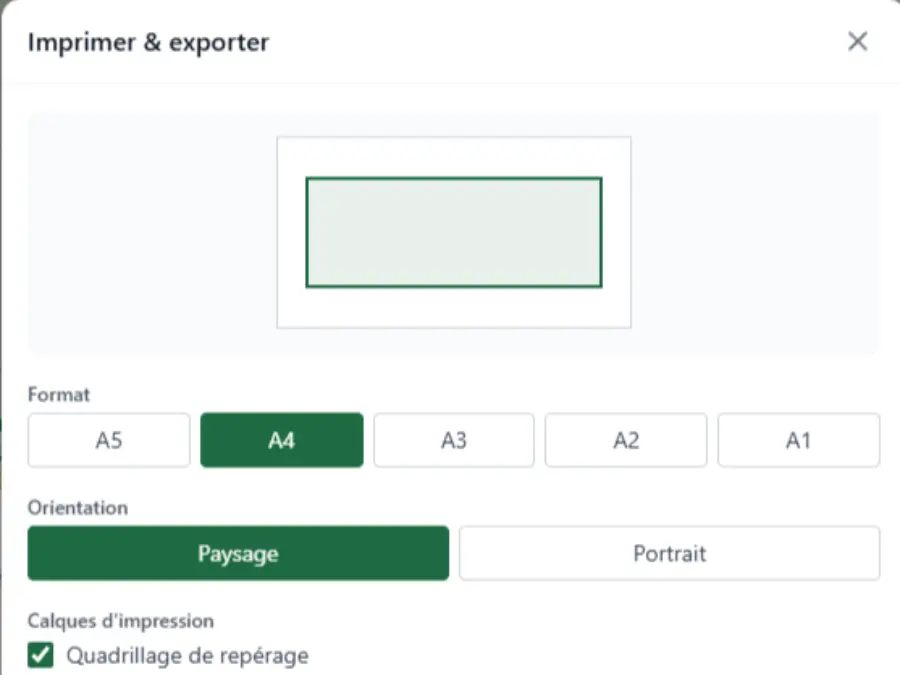Uncheck Quadrillage de repérage checkbox
The width and height of the screenshot is (900, 675).
pyautogui.click(x=41, y=655)
